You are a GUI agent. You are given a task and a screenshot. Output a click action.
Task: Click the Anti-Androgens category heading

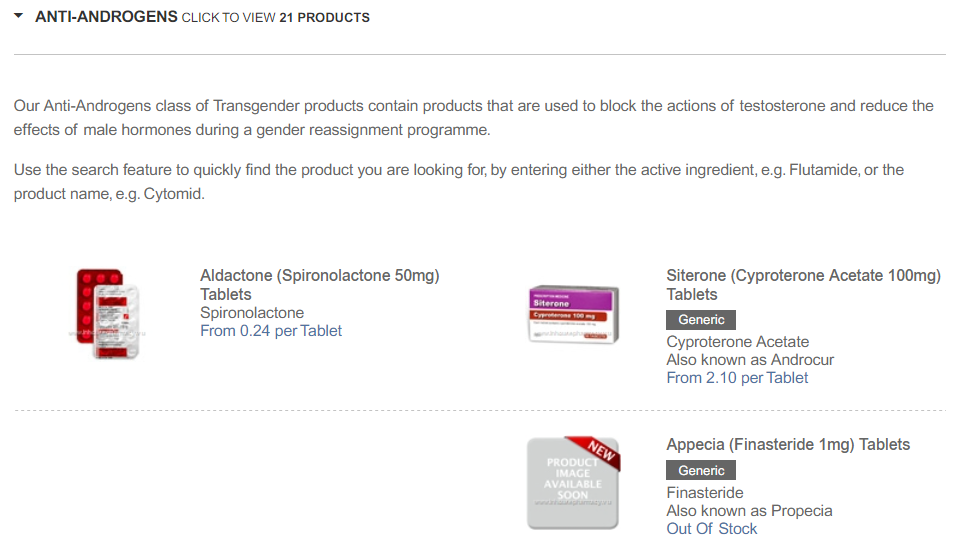(106, 17)
